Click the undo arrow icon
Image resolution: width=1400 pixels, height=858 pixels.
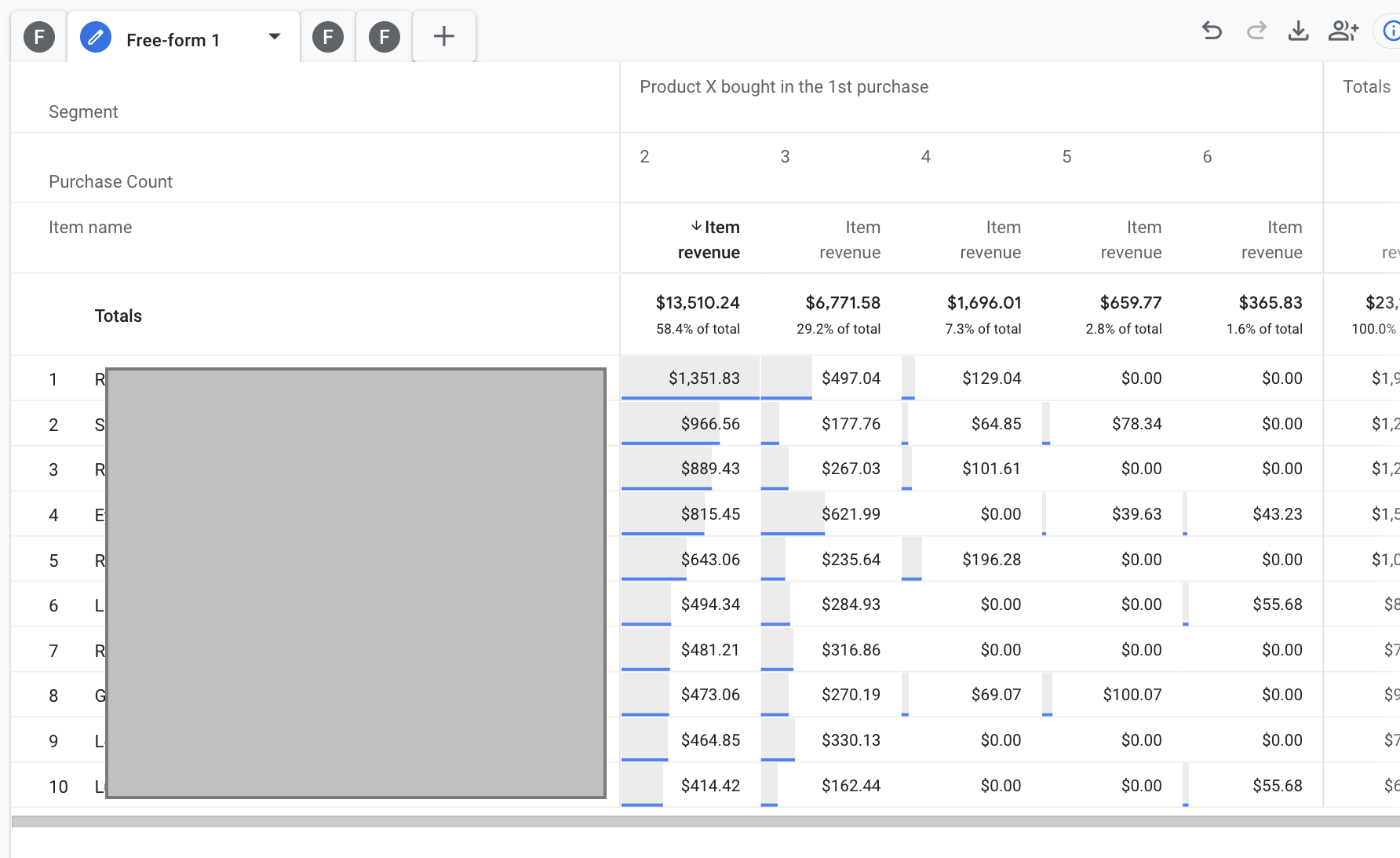(x=1212, y=31)
